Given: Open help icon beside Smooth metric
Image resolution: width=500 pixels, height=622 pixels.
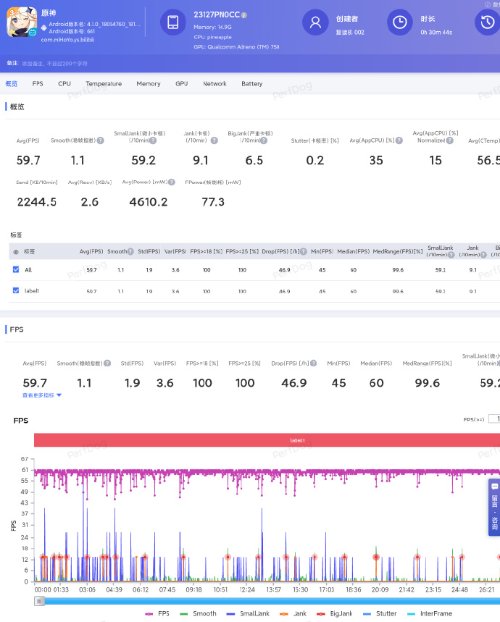Looking at the screenshot, I should 100,140.
